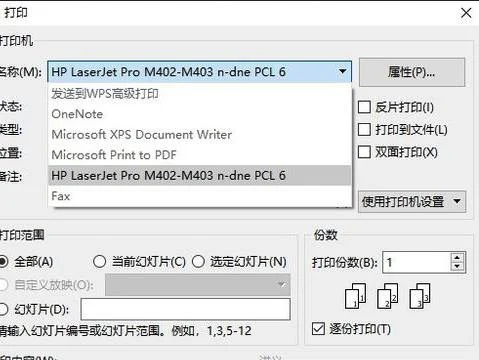
Task: Select 发送到WPS高级打印 printer option
Action: (200, 94)
